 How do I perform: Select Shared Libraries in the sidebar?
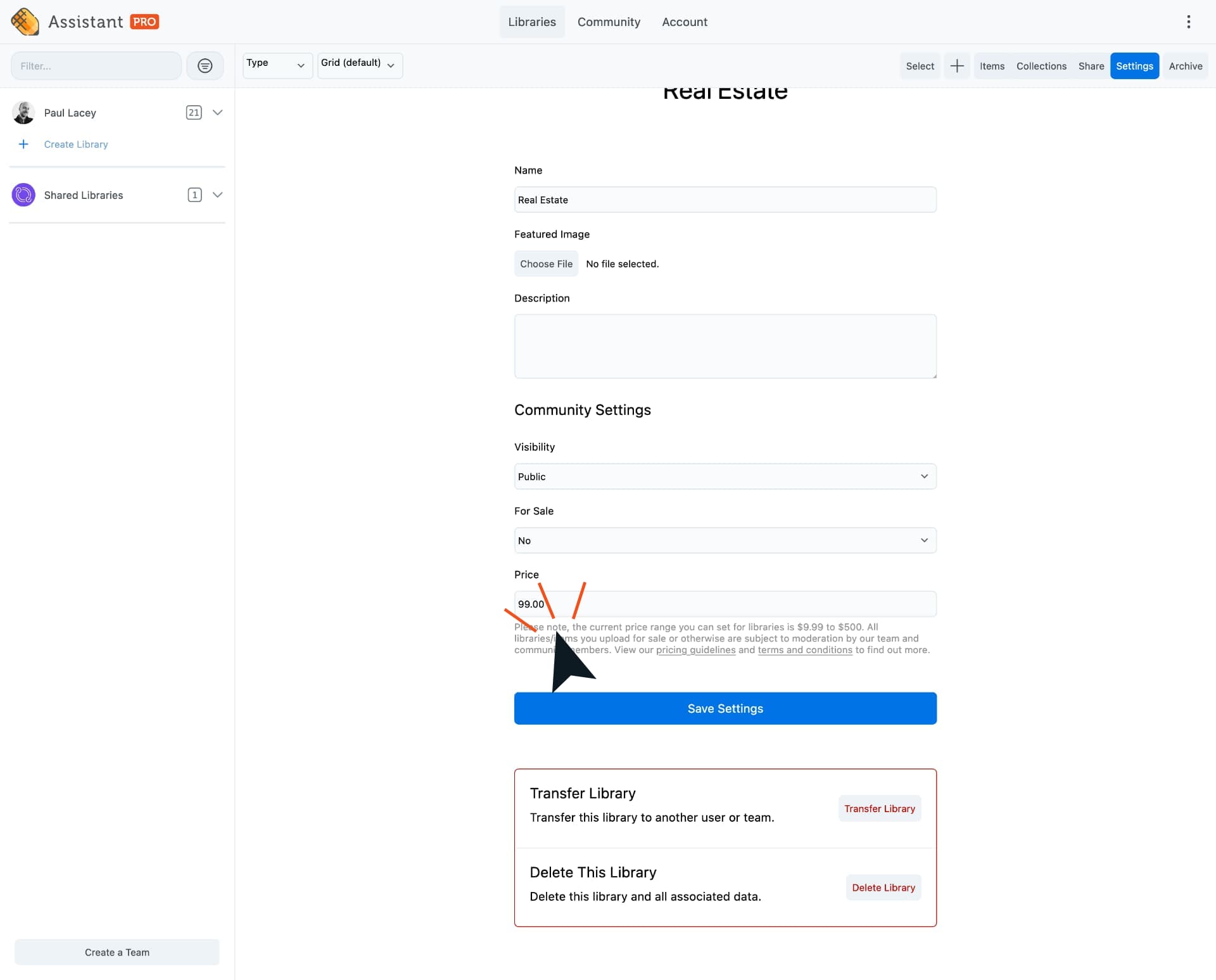(x=84, y=195)
